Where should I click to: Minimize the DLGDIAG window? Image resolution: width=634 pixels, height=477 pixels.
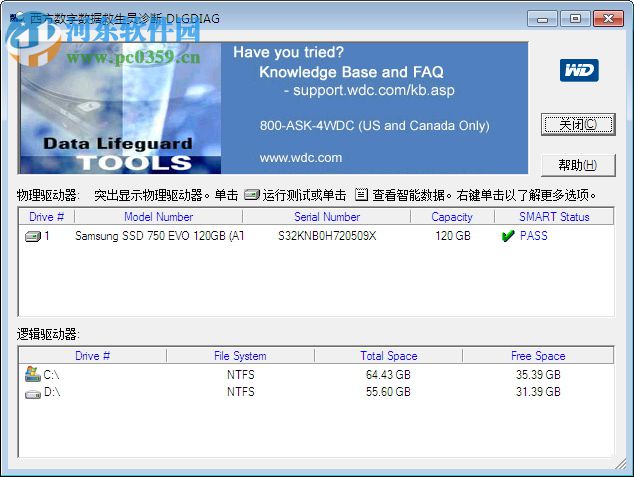[x=542, y=19]
